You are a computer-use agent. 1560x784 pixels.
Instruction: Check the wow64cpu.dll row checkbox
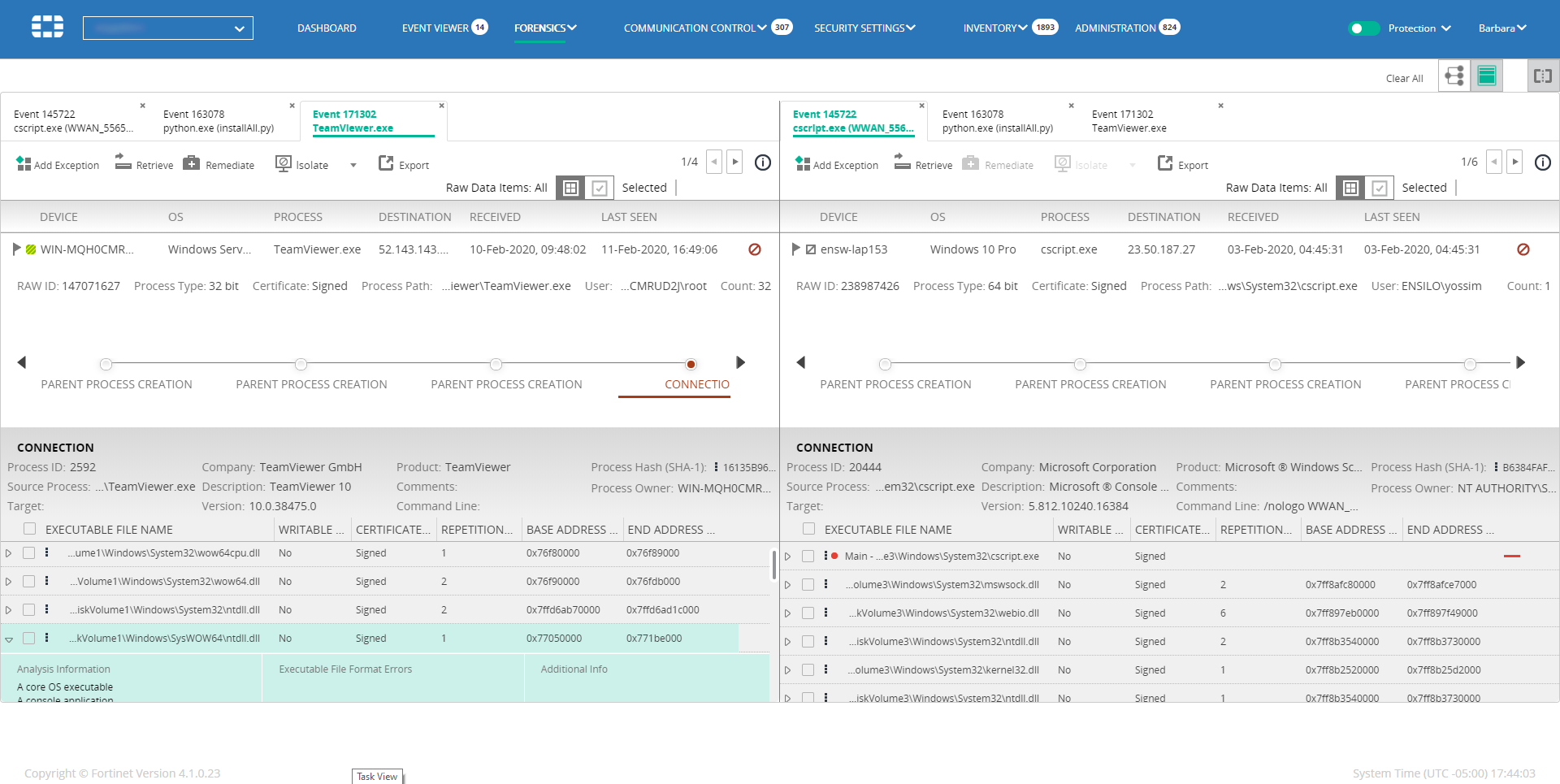point(28,553)
